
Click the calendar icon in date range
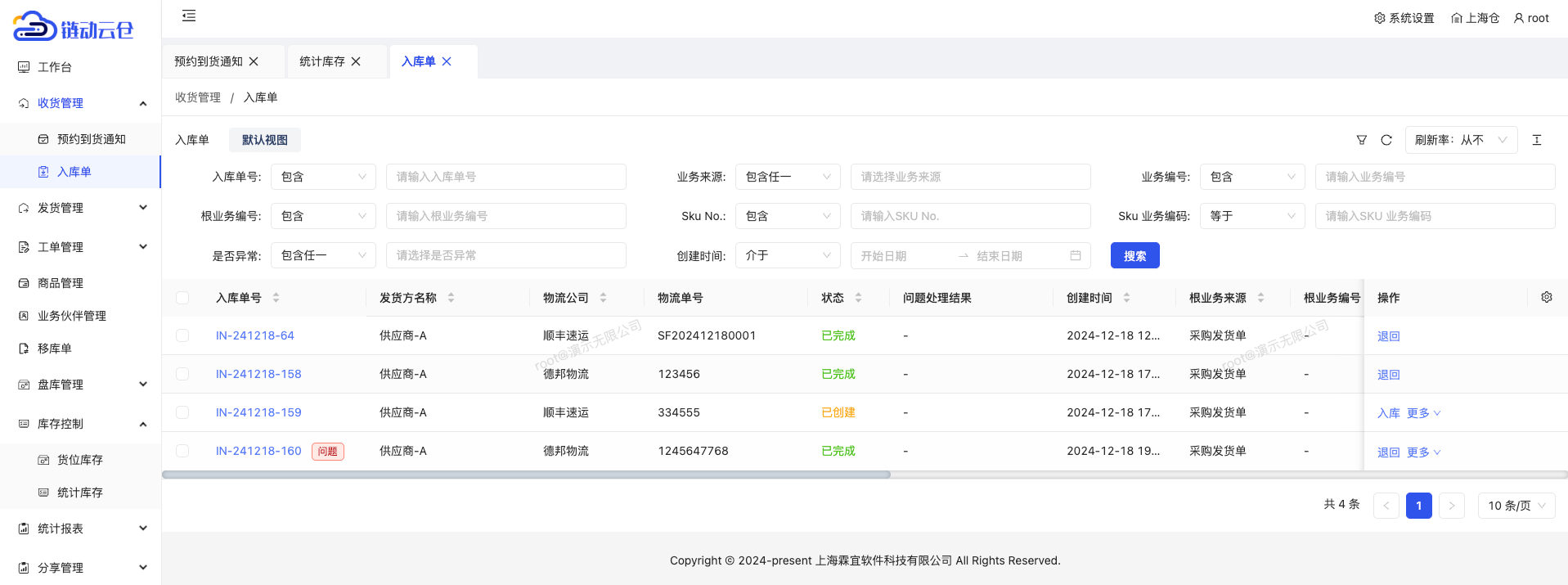click(x=1076, y=255)
